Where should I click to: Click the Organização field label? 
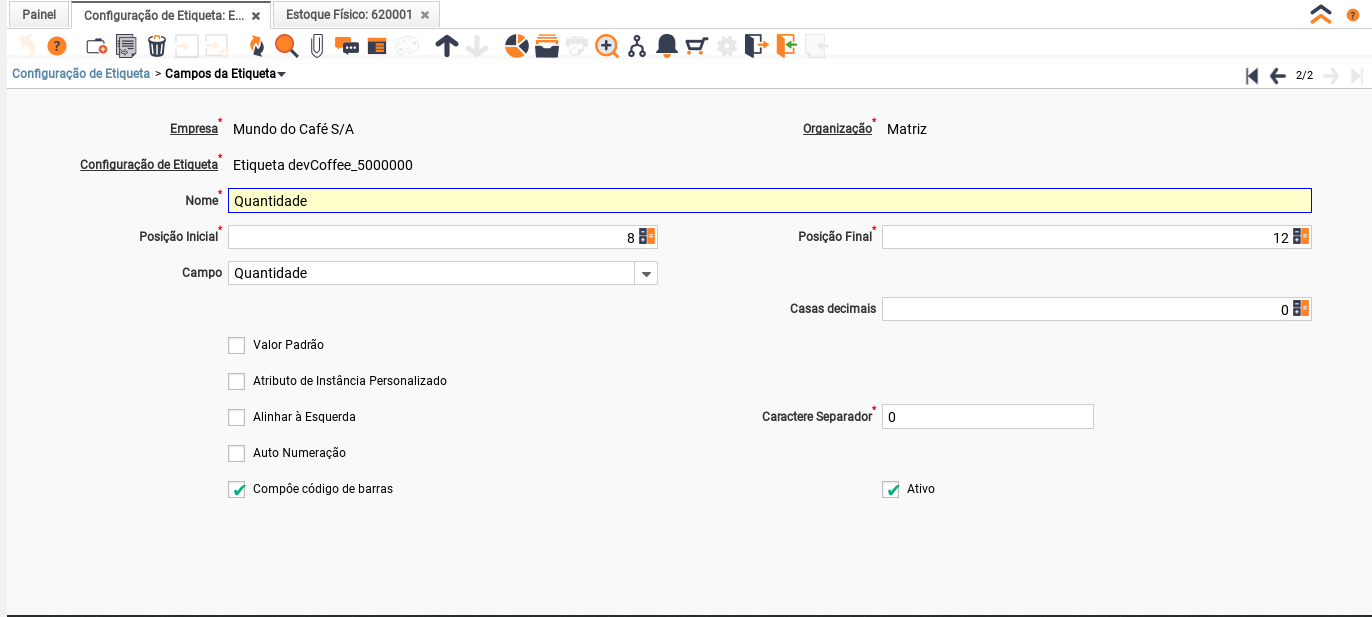[x=838, y=129]
